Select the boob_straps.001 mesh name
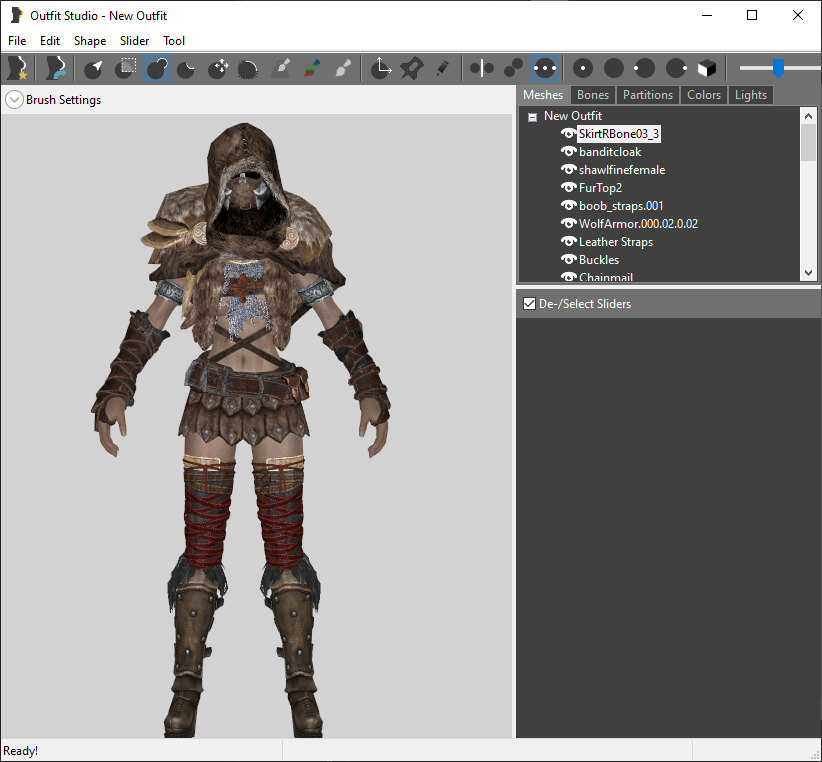Screen dimensions: 822x762 tap(621, 205)
